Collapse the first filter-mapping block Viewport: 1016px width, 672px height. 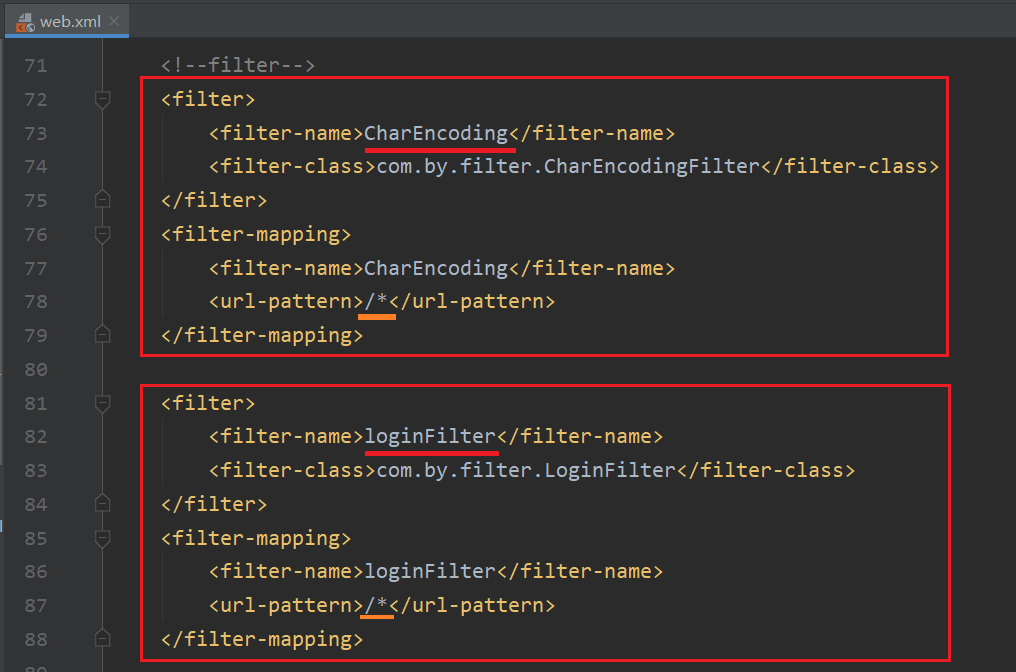[102, 234]
